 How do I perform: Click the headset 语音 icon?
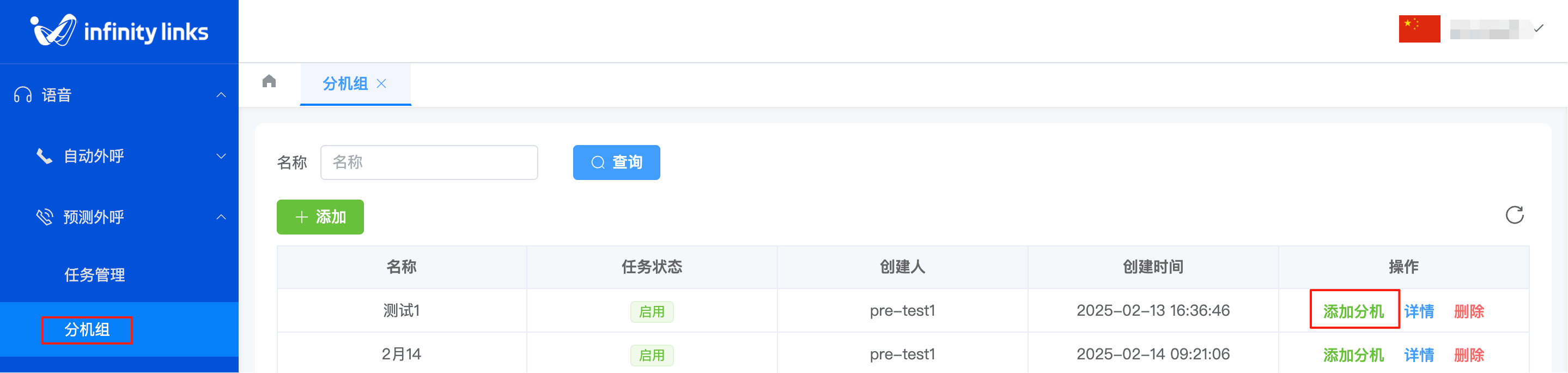point(23,95)
